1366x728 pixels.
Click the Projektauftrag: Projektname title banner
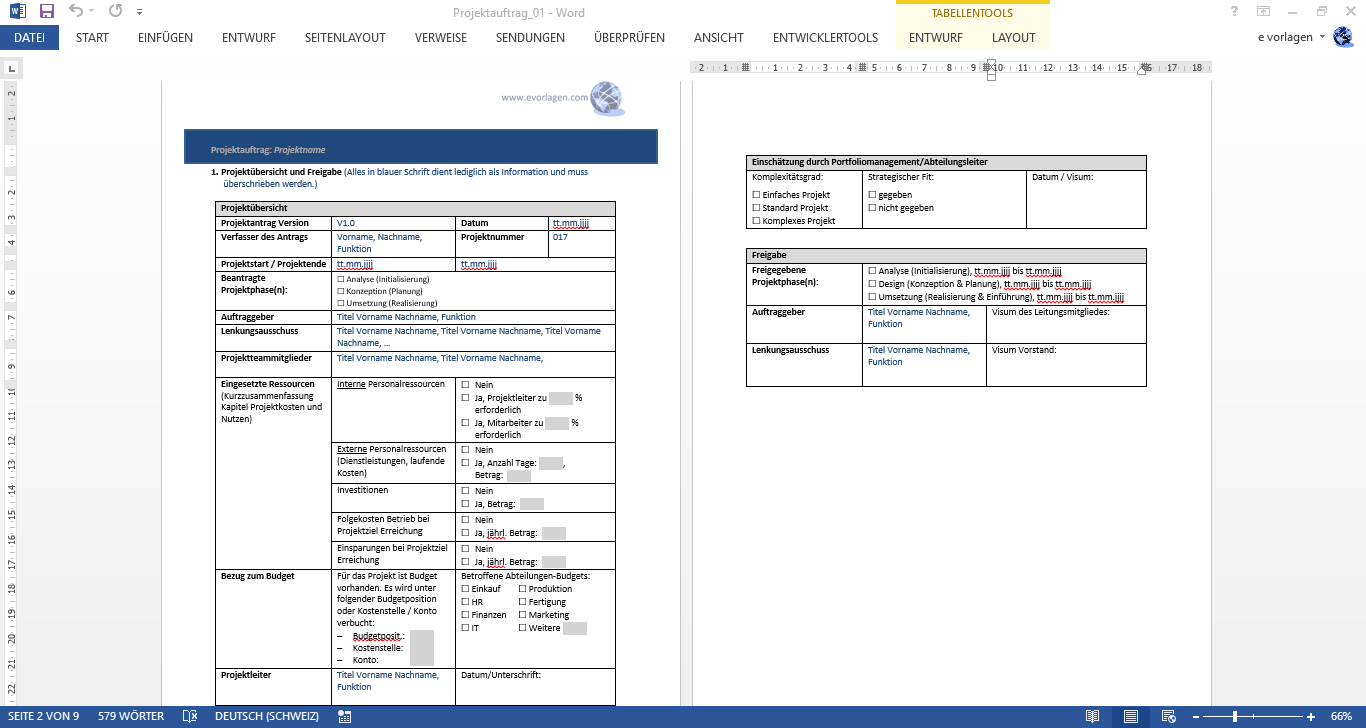[421, 147]
